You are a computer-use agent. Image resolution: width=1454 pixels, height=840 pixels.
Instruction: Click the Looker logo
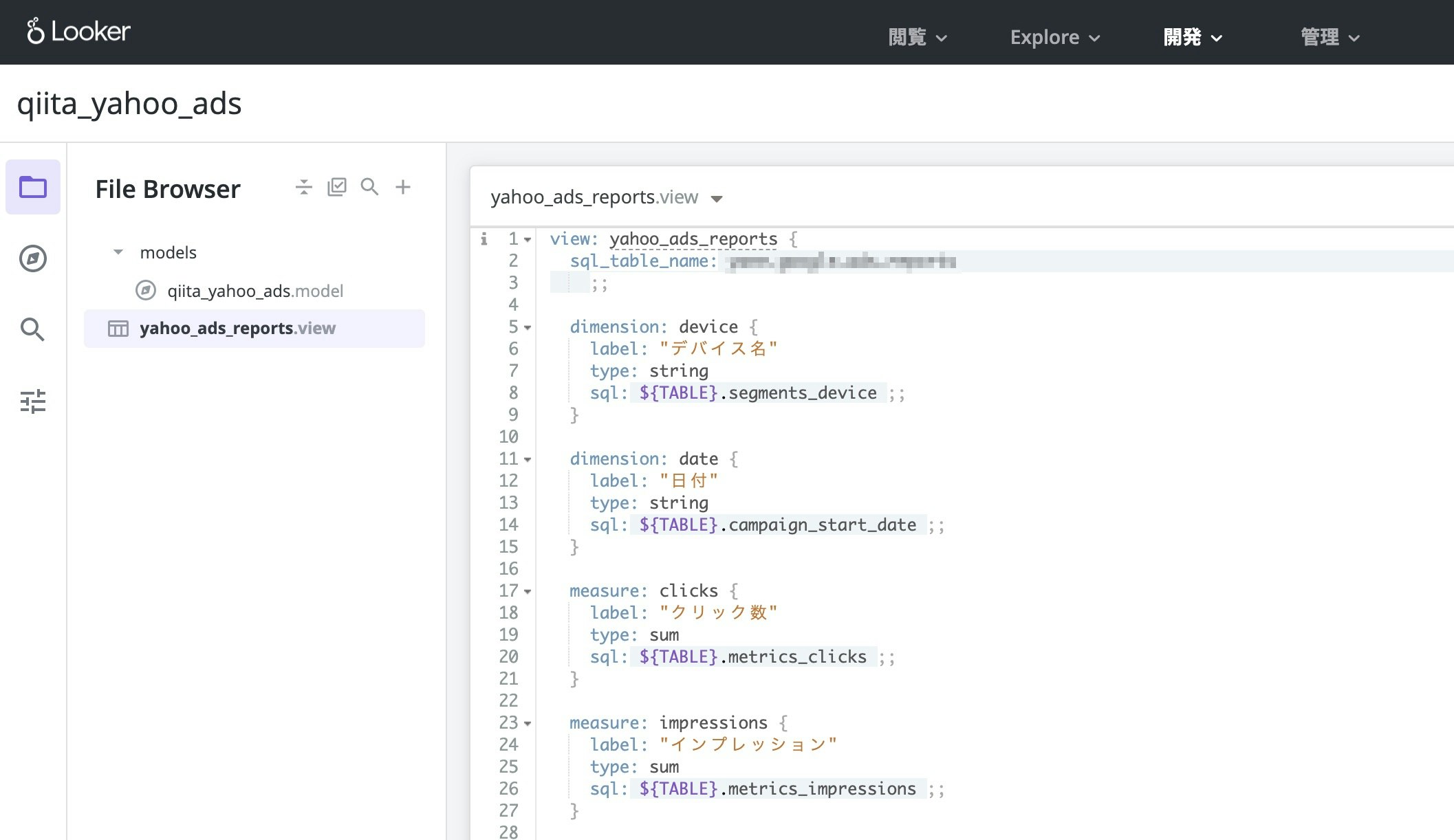pos(78,32)
